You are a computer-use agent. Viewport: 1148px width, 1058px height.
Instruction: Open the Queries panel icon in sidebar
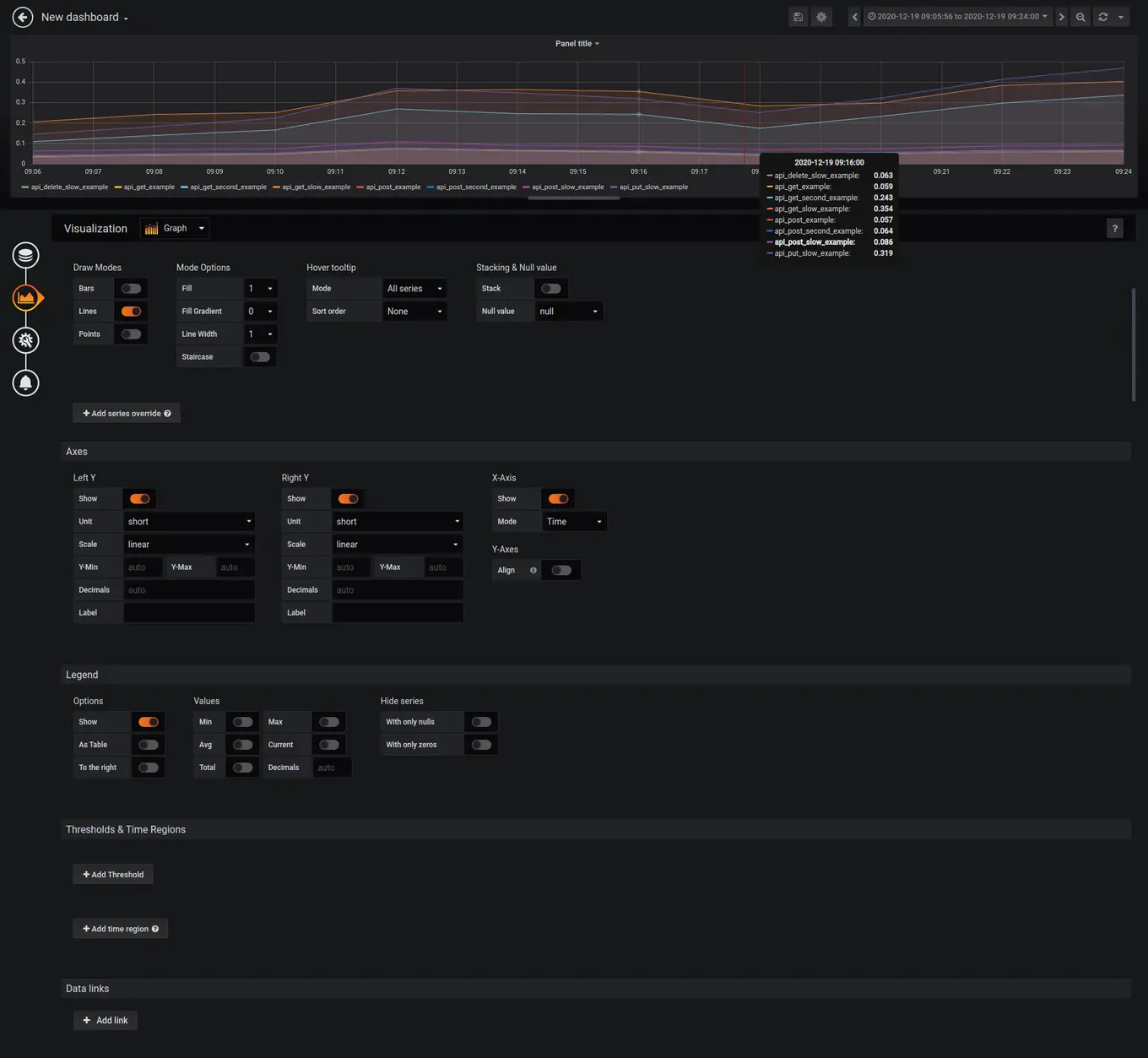point(25,254)
